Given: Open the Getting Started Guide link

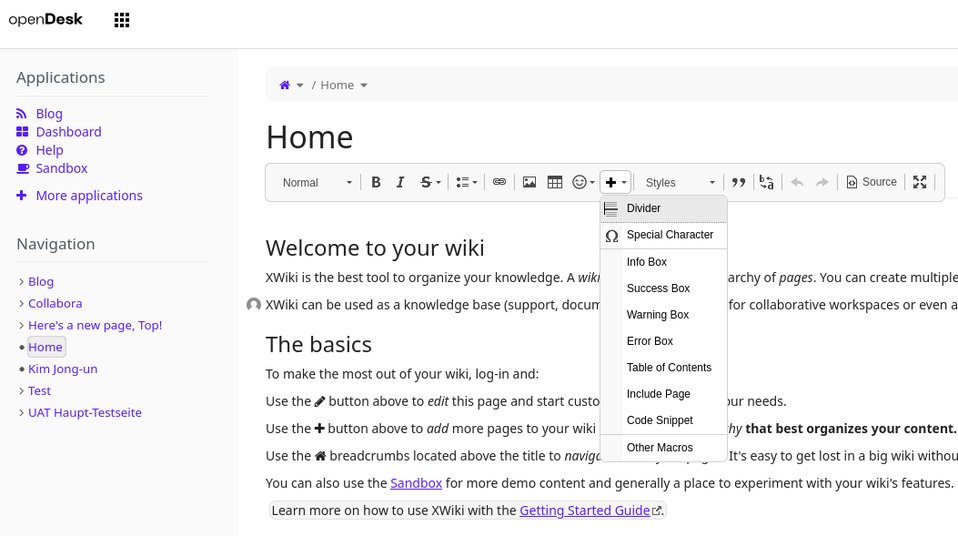Looking at the screenshot, I should (585, 510).
